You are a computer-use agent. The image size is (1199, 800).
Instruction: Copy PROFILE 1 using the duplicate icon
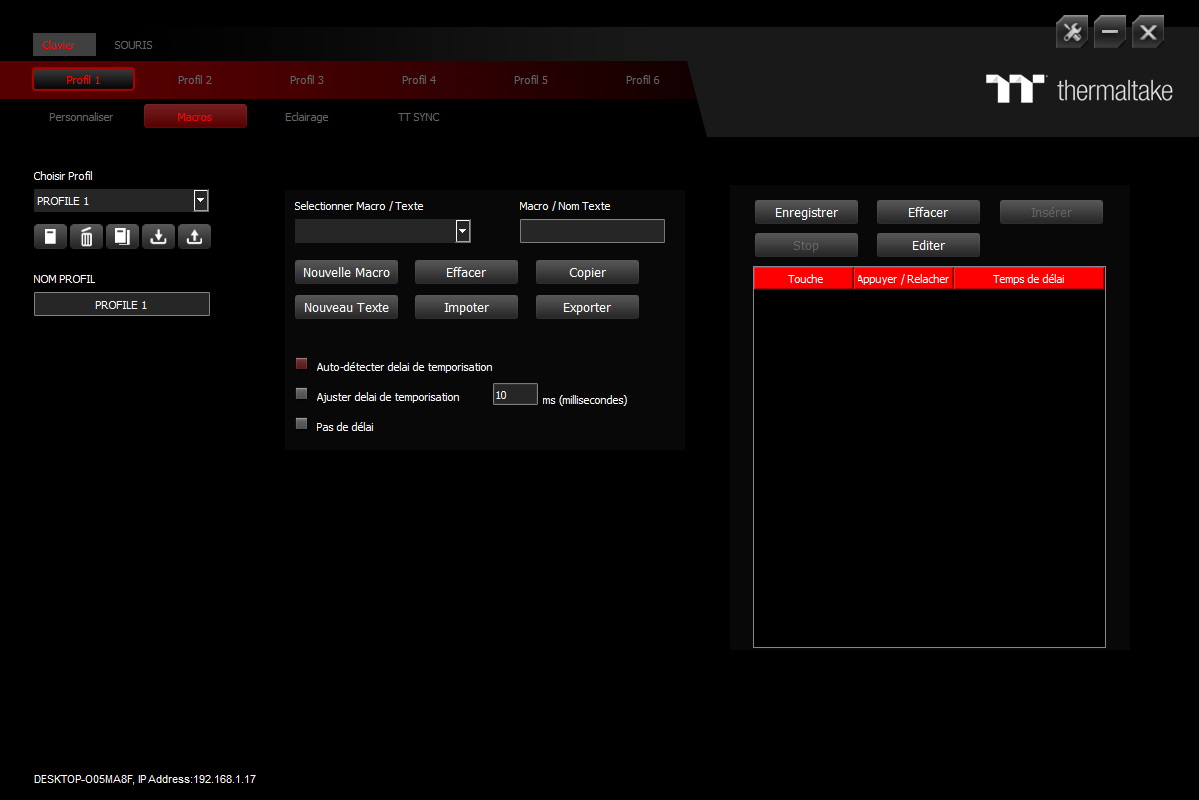[x=122, y=236]
